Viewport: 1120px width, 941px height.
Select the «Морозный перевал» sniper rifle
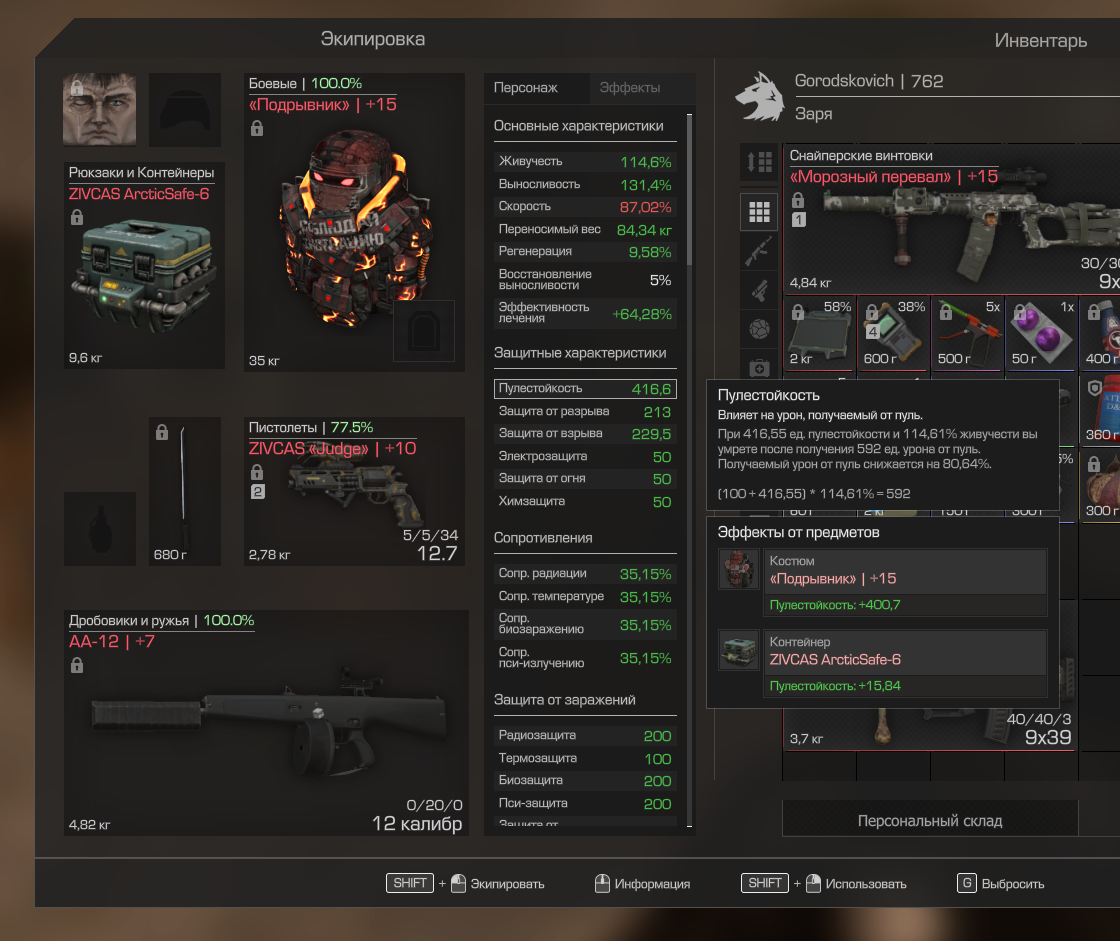(x=952, y=219)
